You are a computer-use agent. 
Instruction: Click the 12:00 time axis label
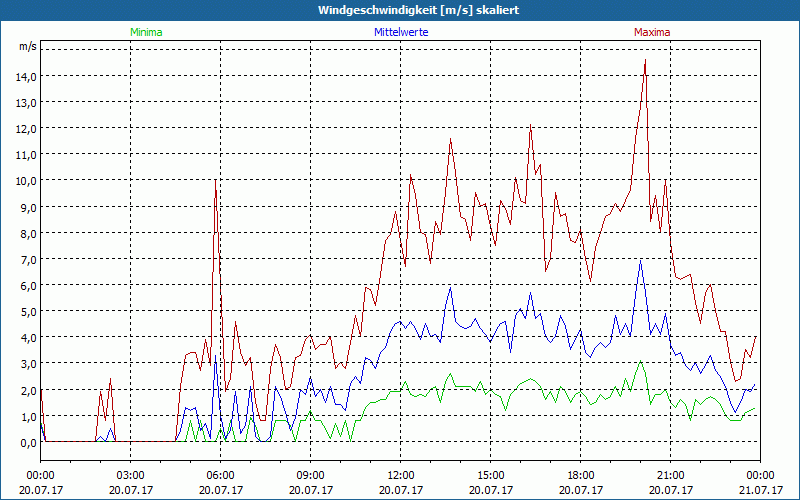coord(400,475)
